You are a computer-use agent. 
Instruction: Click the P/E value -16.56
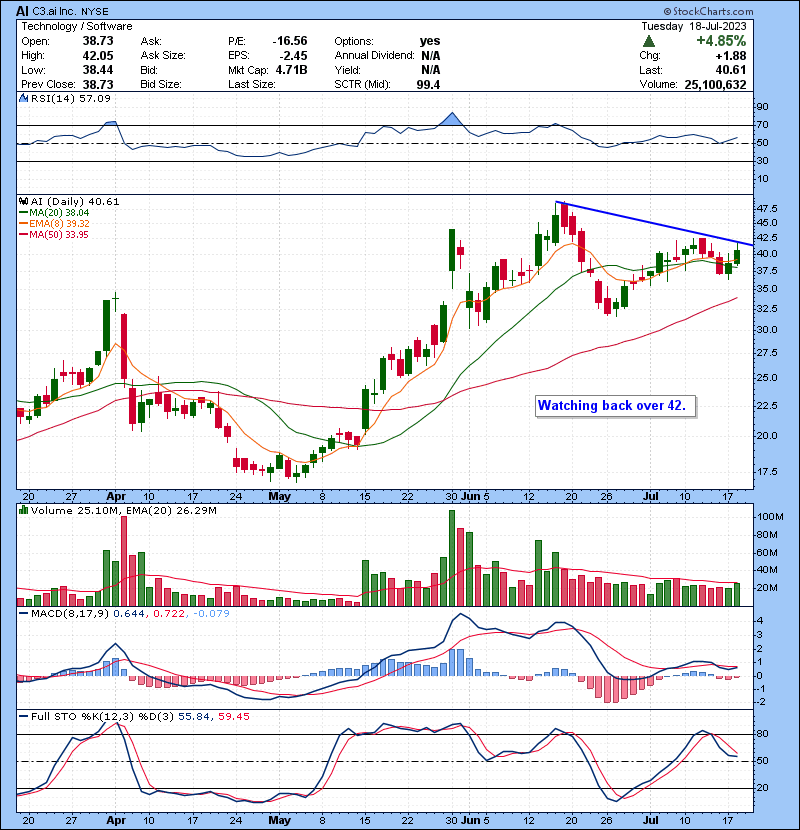point(290,41)
